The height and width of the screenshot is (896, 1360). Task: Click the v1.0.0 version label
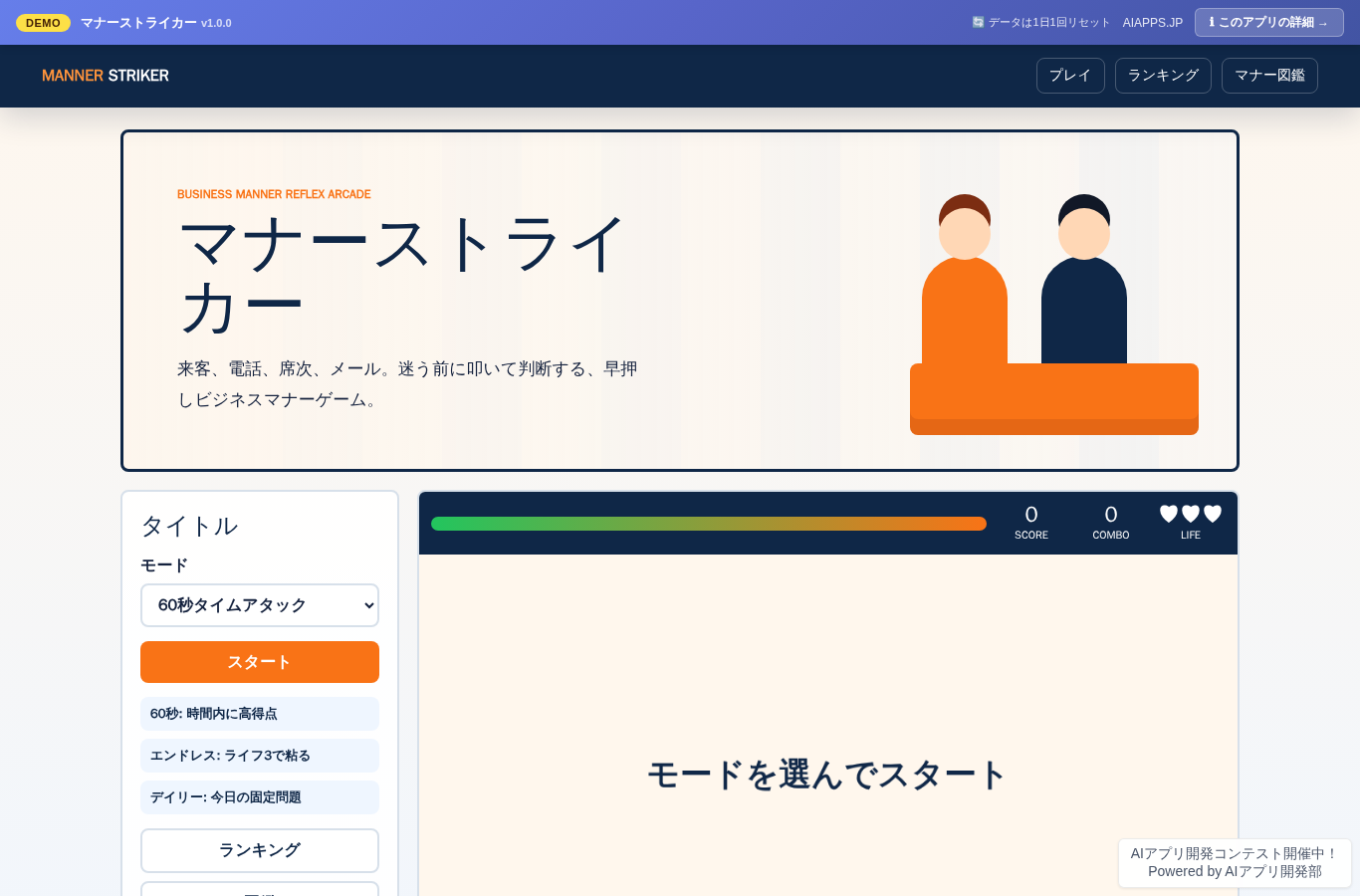click(x=216, y=23)
